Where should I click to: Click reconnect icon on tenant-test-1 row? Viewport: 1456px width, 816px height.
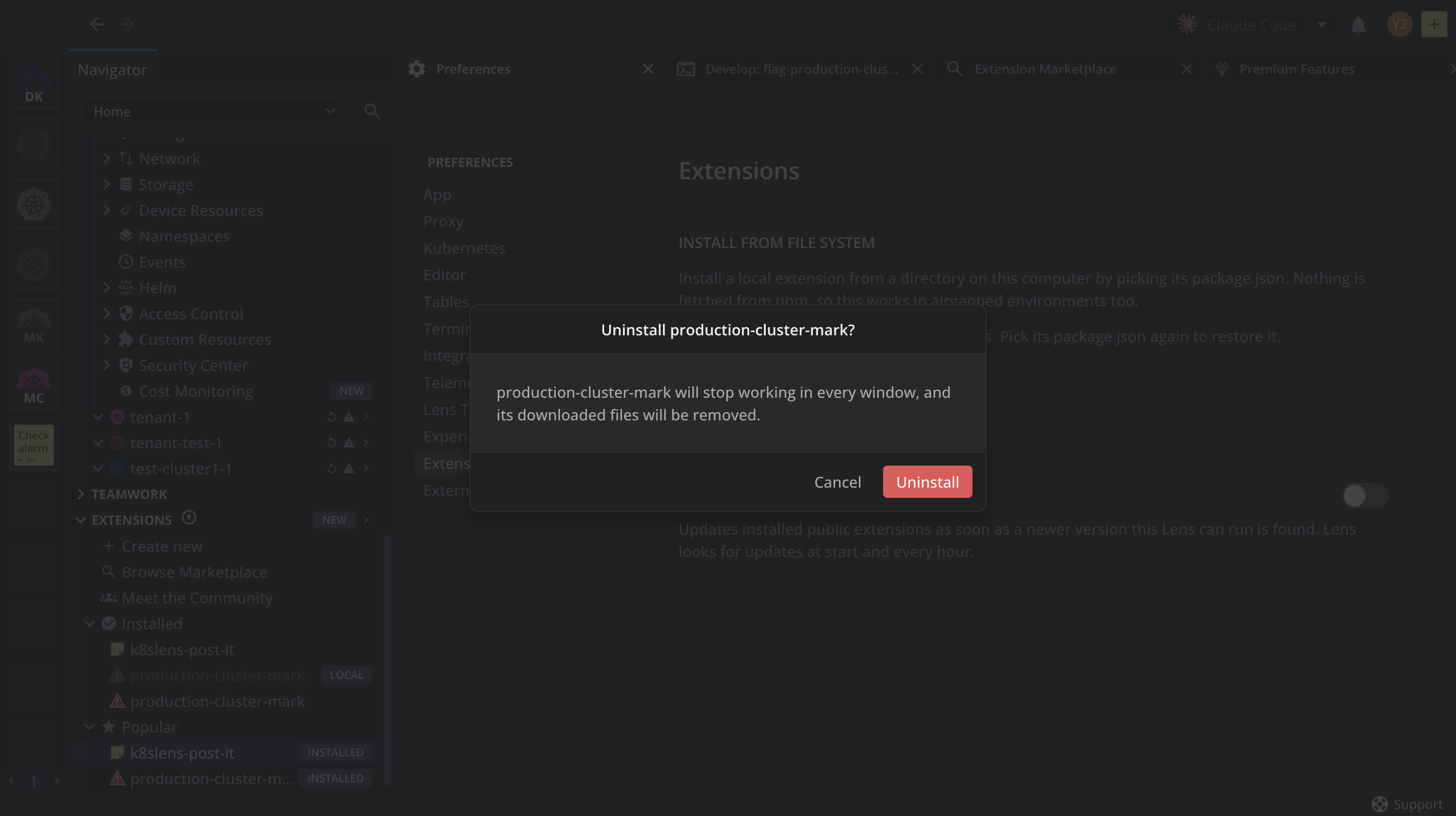point(332,442)
